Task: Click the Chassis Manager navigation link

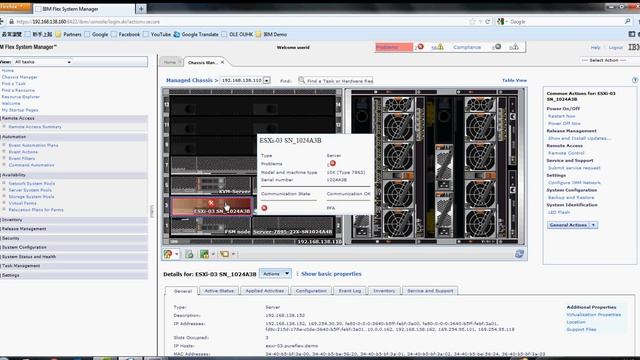Action: 20,77
